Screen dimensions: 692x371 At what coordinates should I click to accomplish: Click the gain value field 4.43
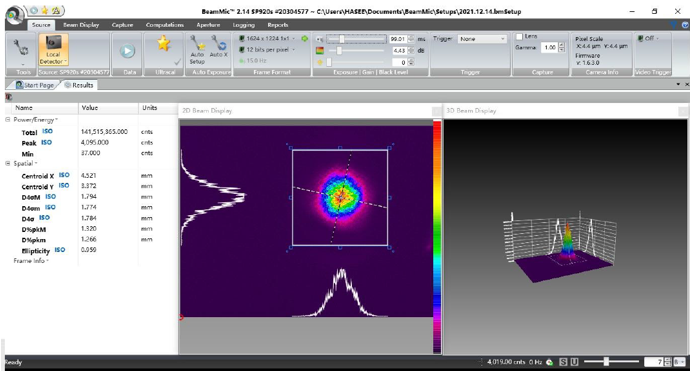(399, 51)
